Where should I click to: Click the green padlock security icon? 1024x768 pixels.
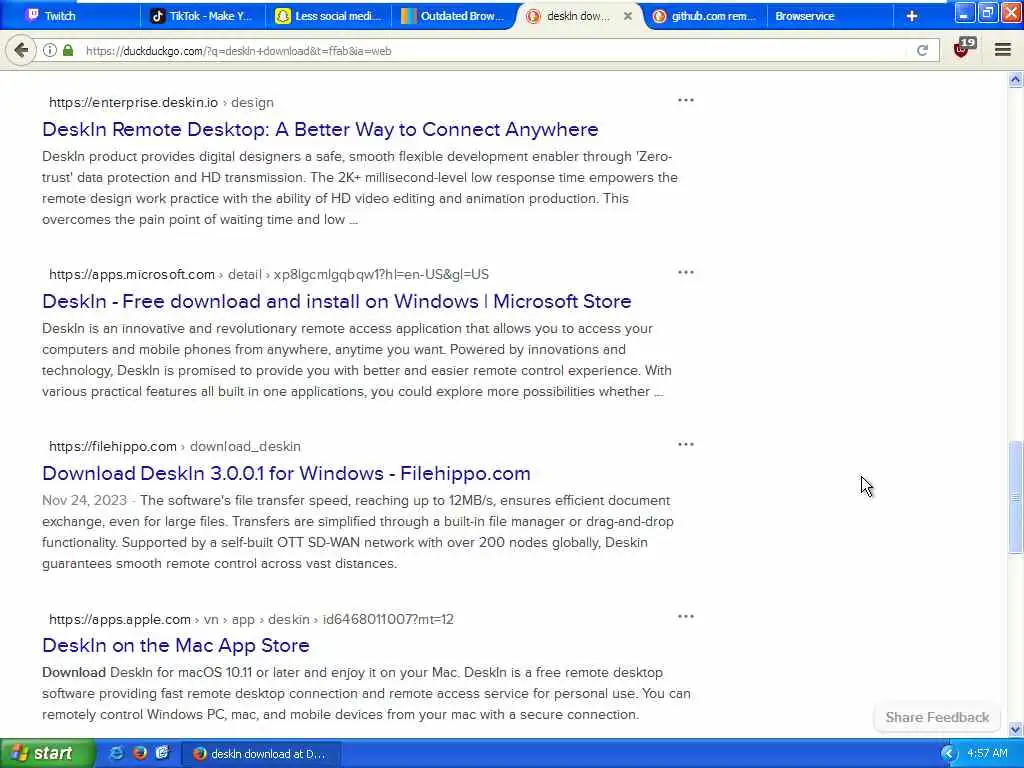(x=68, y=50)
